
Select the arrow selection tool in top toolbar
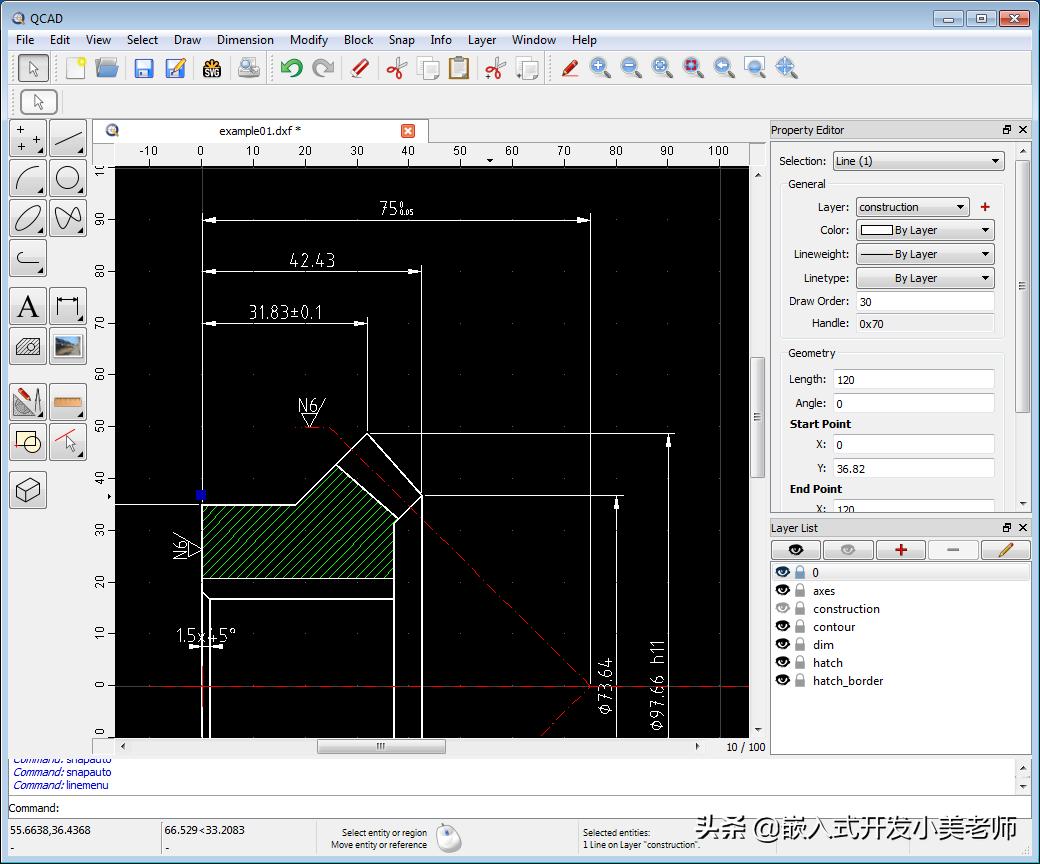(x=33, y=68)
